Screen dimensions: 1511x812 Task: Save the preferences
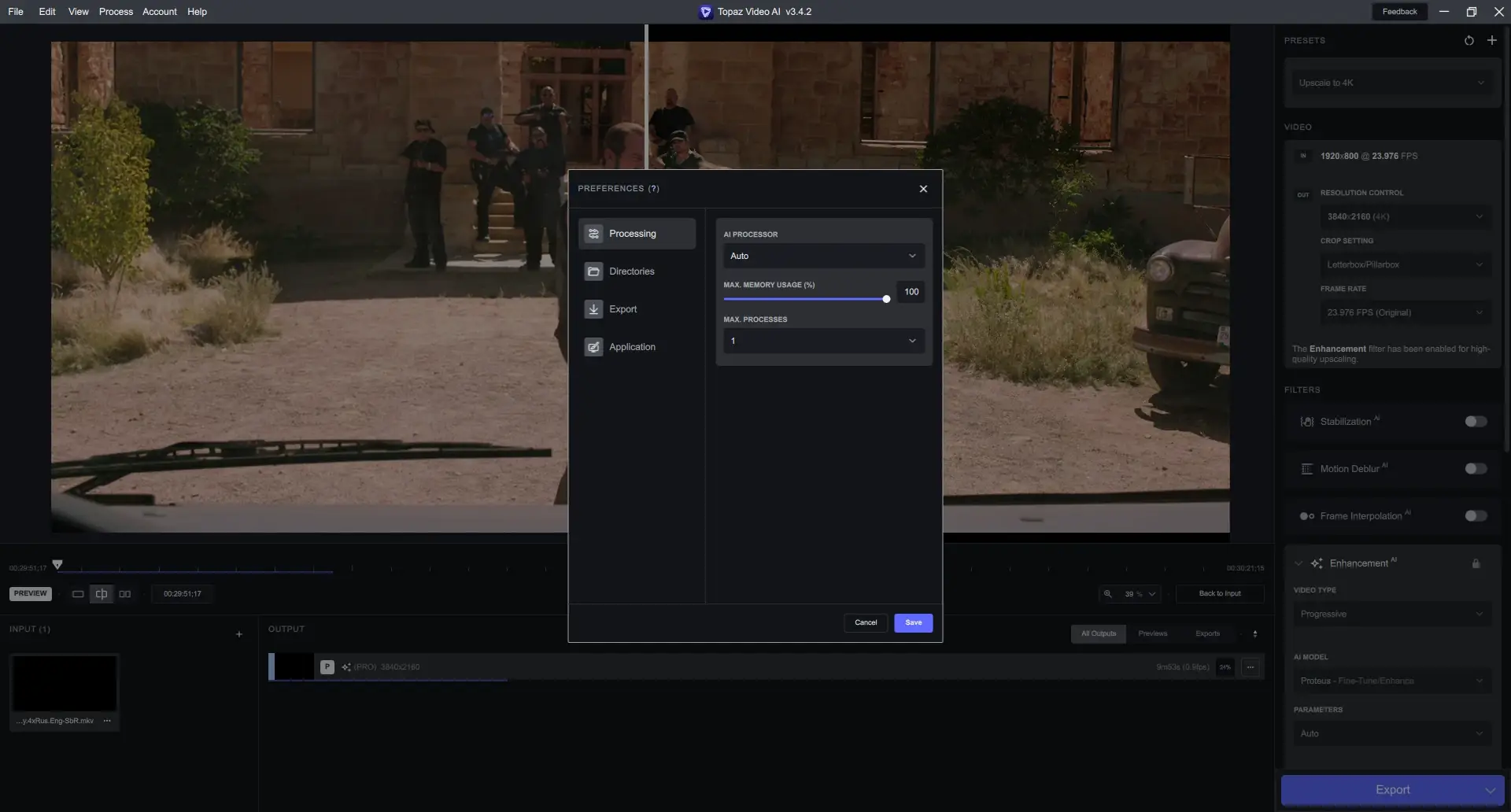913,622
